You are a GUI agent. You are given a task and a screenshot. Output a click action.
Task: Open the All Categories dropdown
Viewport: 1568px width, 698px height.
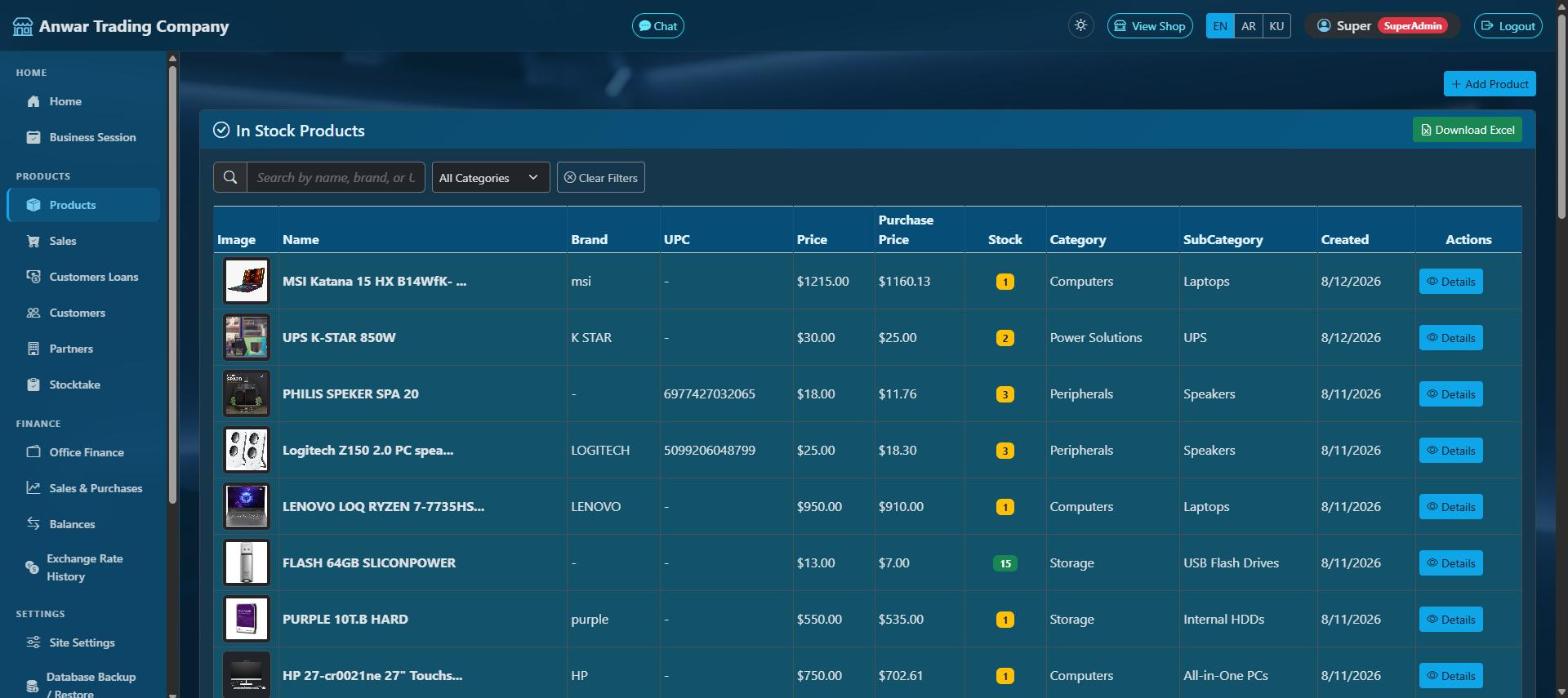(491, 177)
